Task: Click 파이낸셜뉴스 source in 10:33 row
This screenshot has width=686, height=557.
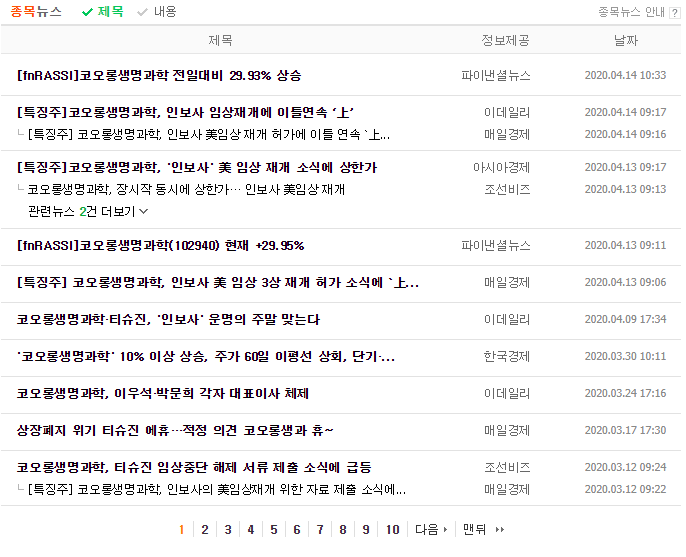Action: [x=496, y=76]
